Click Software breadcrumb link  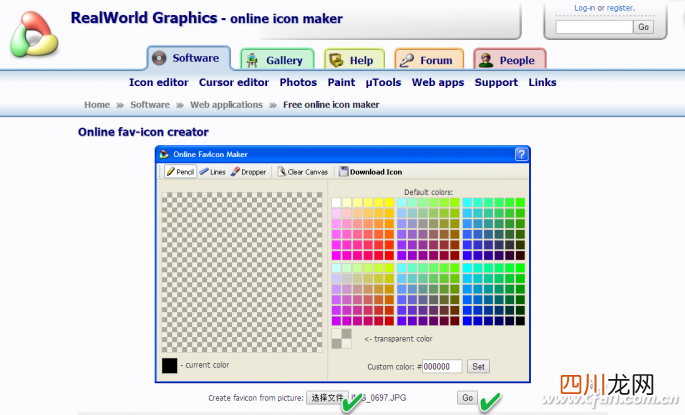coord(150,105)
